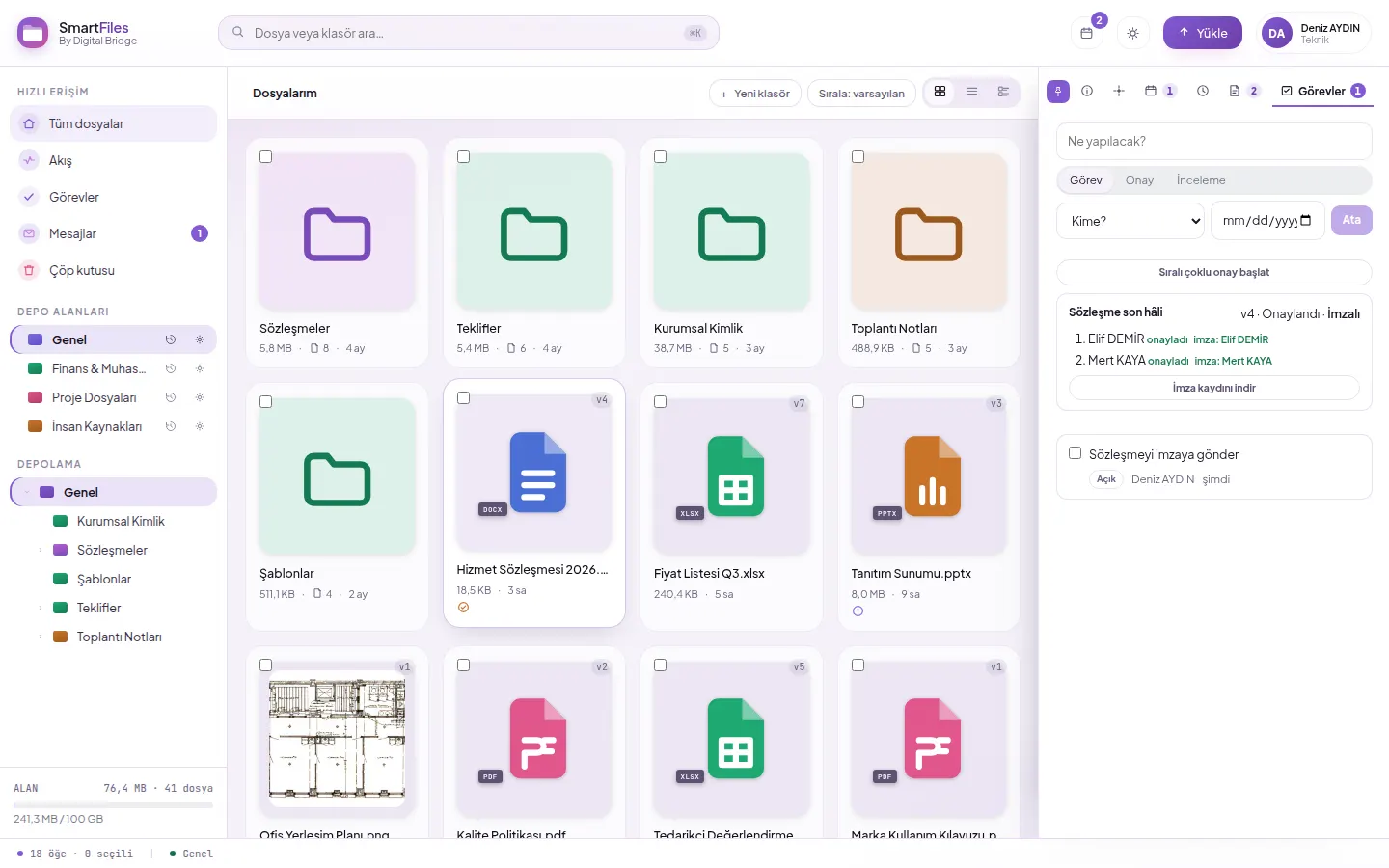Open the info icon in the details panel
The height and width of the screenshot is (868, 1389).
(x=1087, y=91)
